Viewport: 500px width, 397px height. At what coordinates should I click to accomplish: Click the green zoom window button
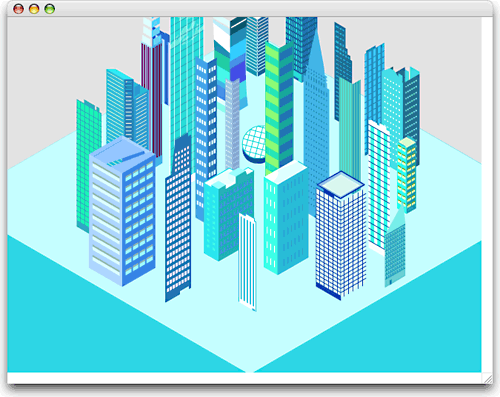click(x=50, y=9)
